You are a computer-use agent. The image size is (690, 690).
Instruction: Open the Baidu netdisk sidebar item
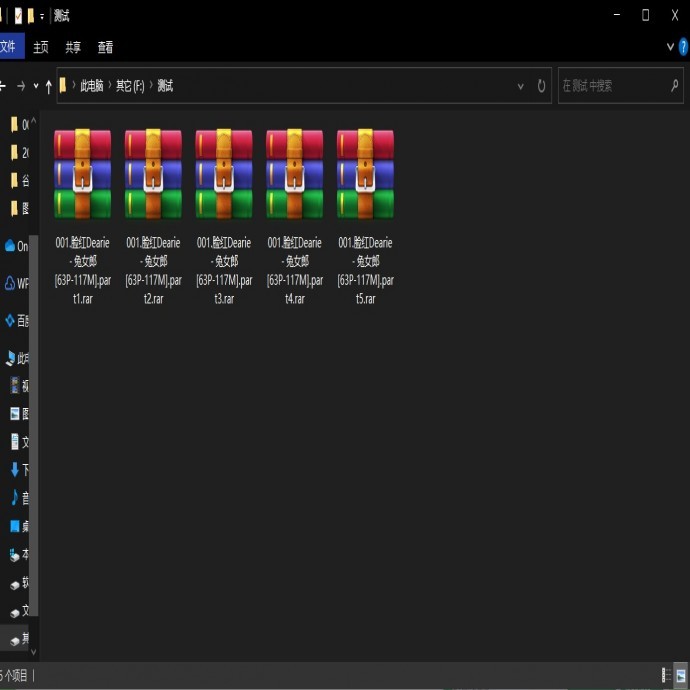16,320
